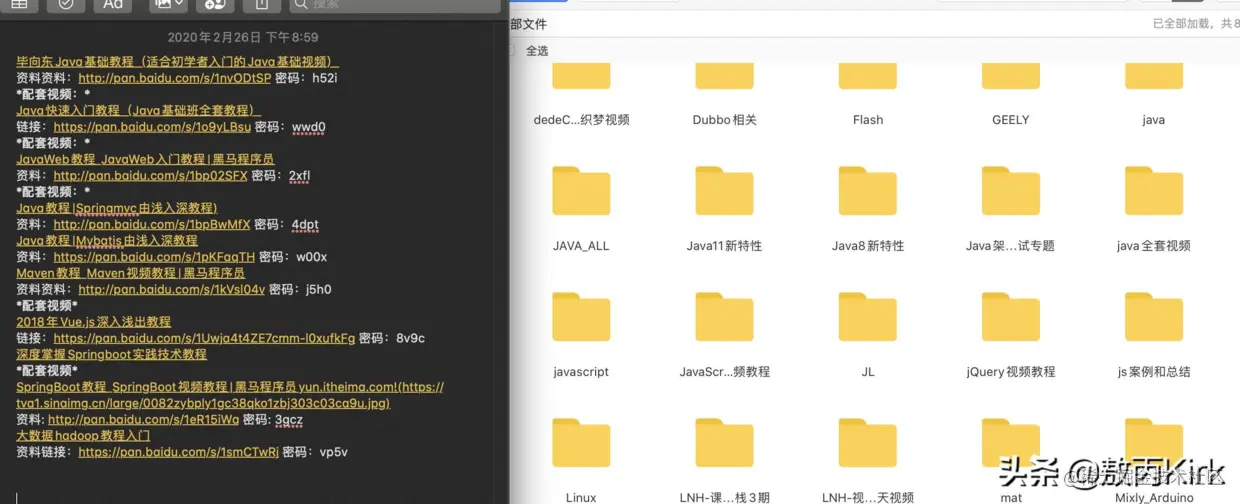1240x504 pixels.
Task: Click the 大数据hadoop教程入门 title
Action: (83, 436)
